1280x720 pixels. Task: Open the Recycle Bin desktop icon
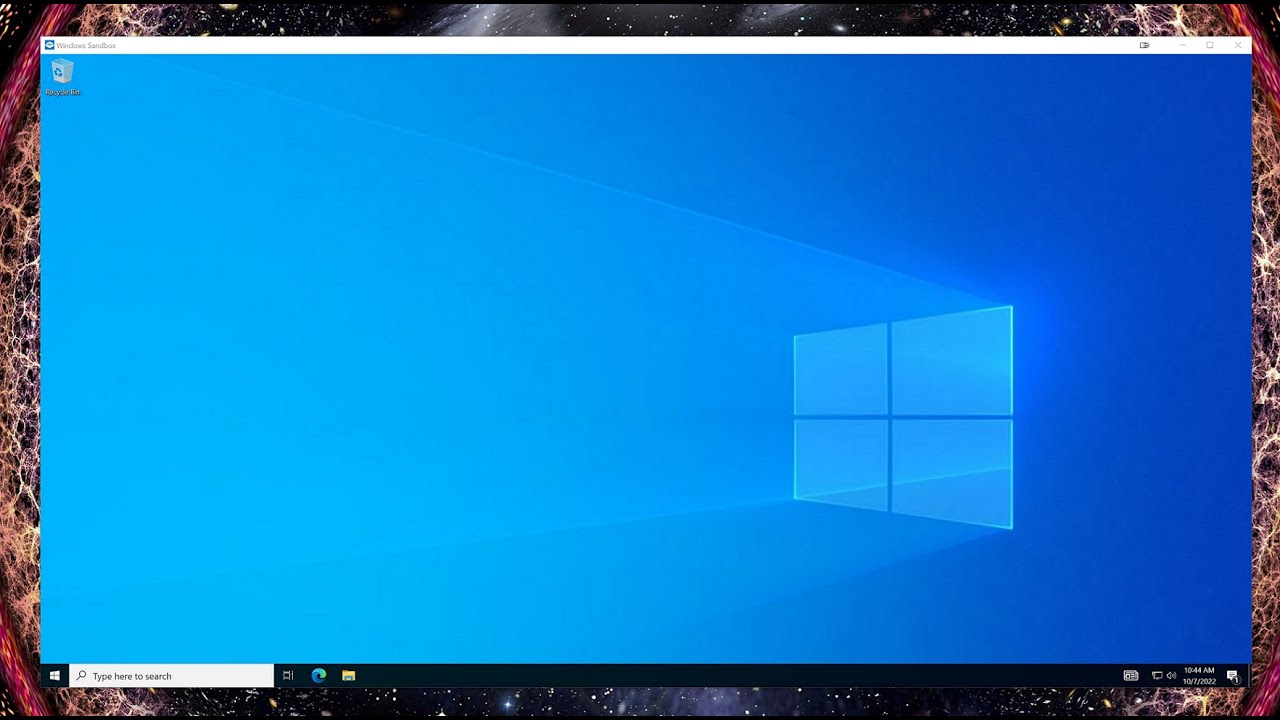62,77
